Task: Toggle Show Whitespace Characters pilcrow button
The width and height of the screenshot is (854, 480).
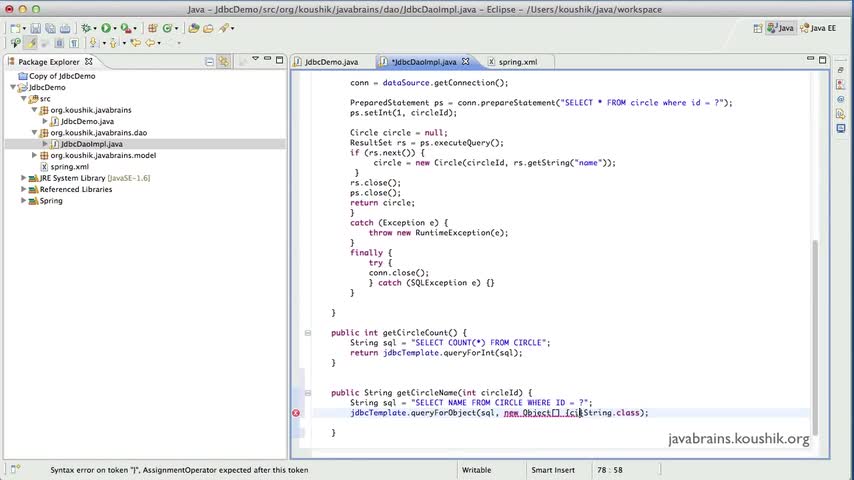Action: coord(74,42)
